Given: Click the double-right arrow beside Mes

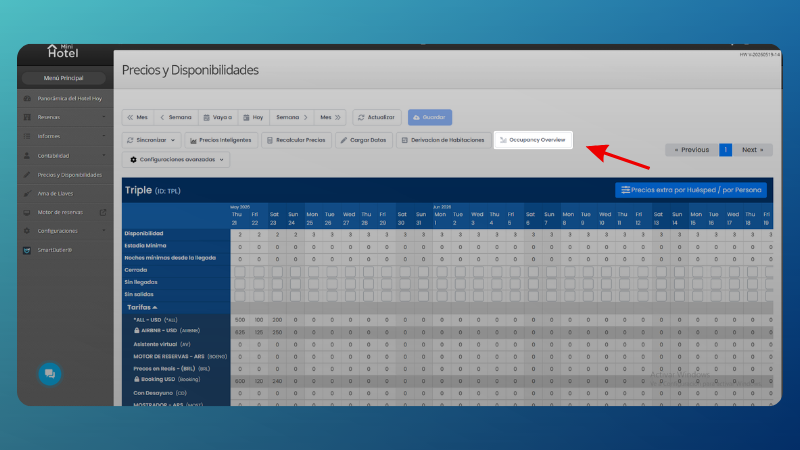Looking at the screenshot, I should click(338, 117).
